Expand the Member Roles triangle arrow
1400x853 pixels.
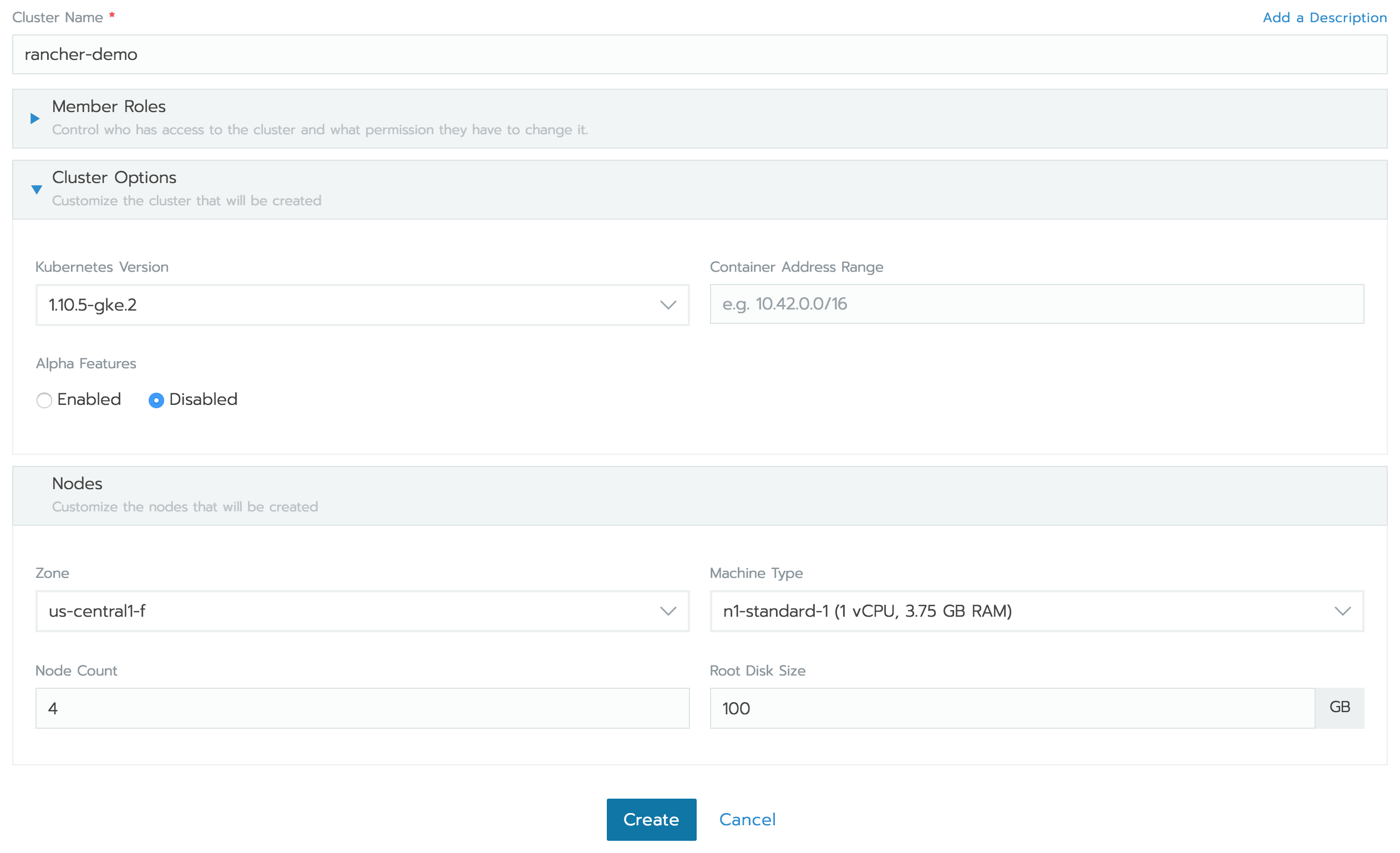[34, 118]
